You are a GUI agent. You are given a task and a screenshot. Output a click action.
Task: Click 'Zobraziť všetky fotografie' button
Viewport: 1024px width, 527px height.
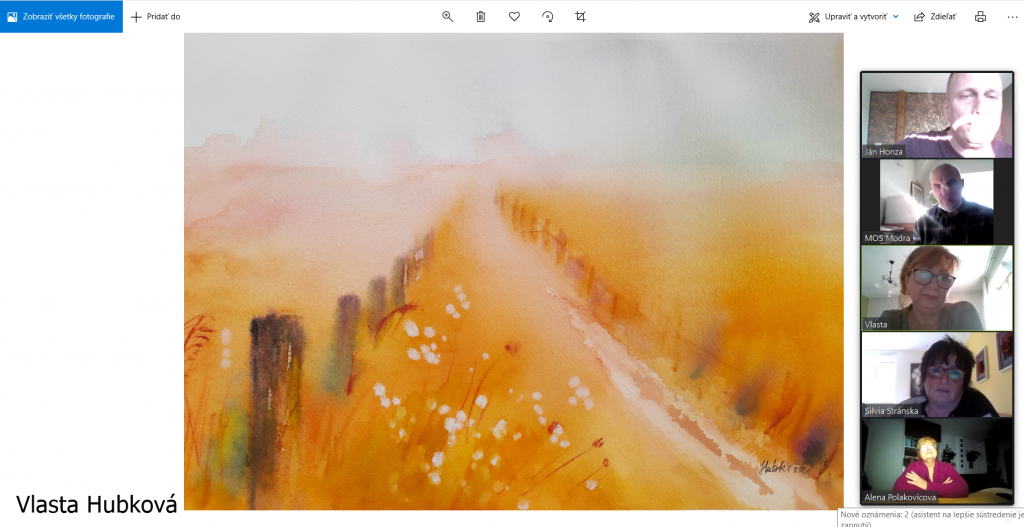tap(61, 16)
